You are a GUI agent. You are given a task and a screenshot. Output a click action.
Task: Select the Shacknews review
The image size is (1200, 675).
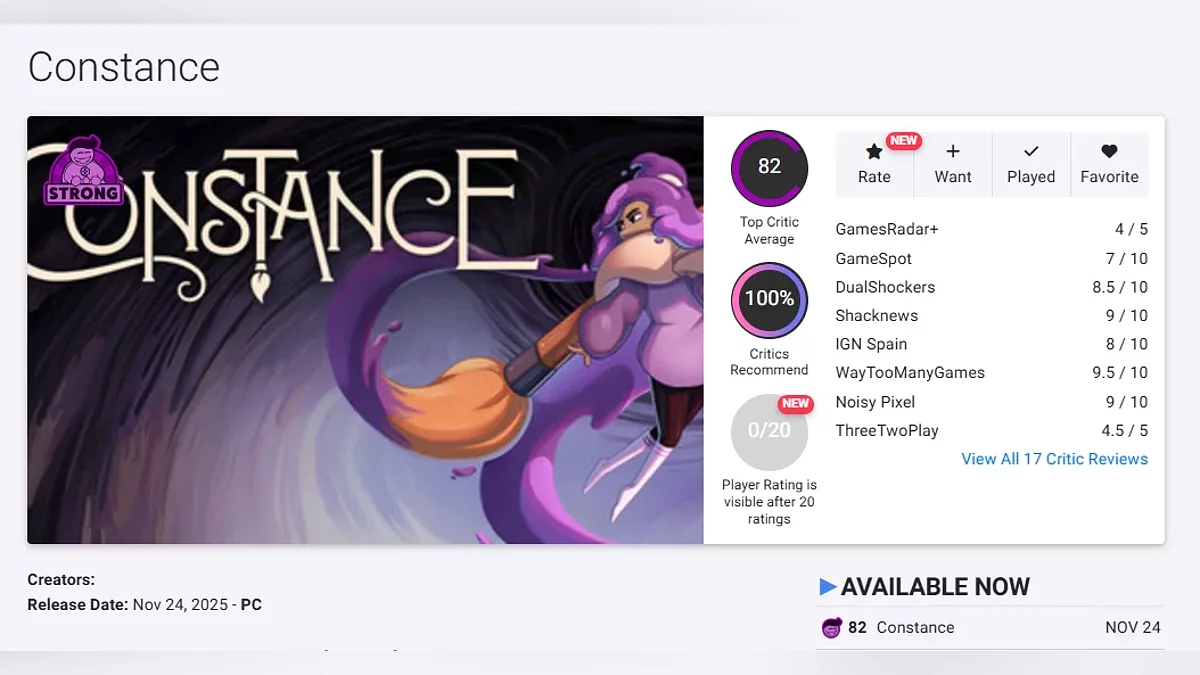coord(992,315)
